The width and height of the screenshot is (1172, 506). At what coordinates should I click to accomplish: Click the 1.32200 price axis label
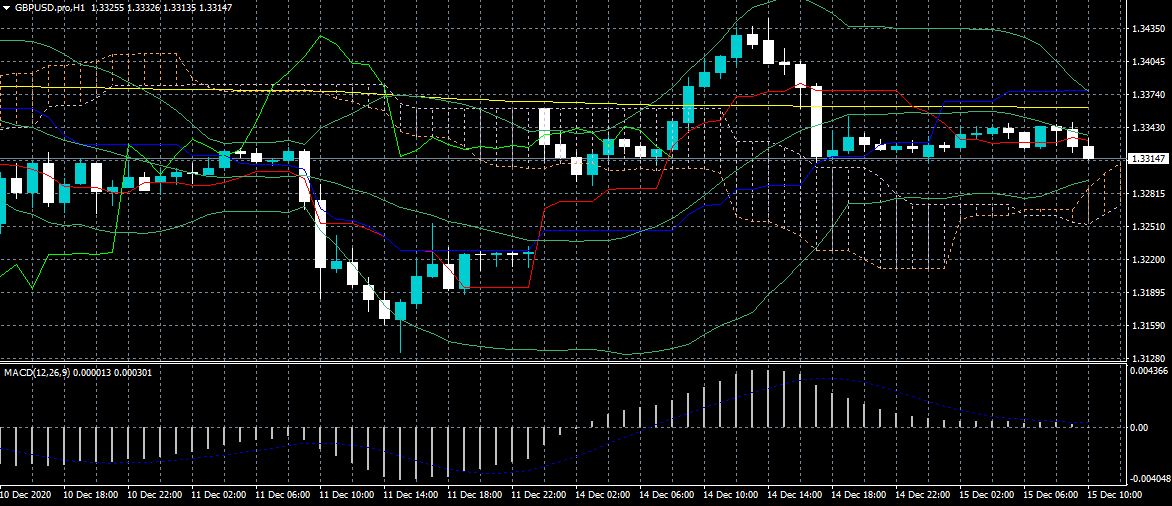click(x=1147, y=259)
